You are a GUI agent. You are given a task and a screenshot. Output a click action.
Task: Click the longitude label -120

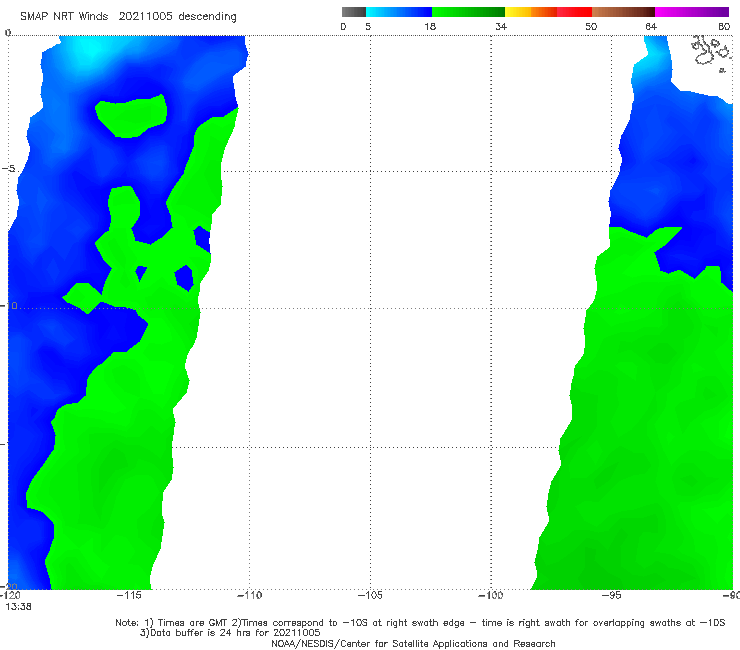(x=10, y=595)
